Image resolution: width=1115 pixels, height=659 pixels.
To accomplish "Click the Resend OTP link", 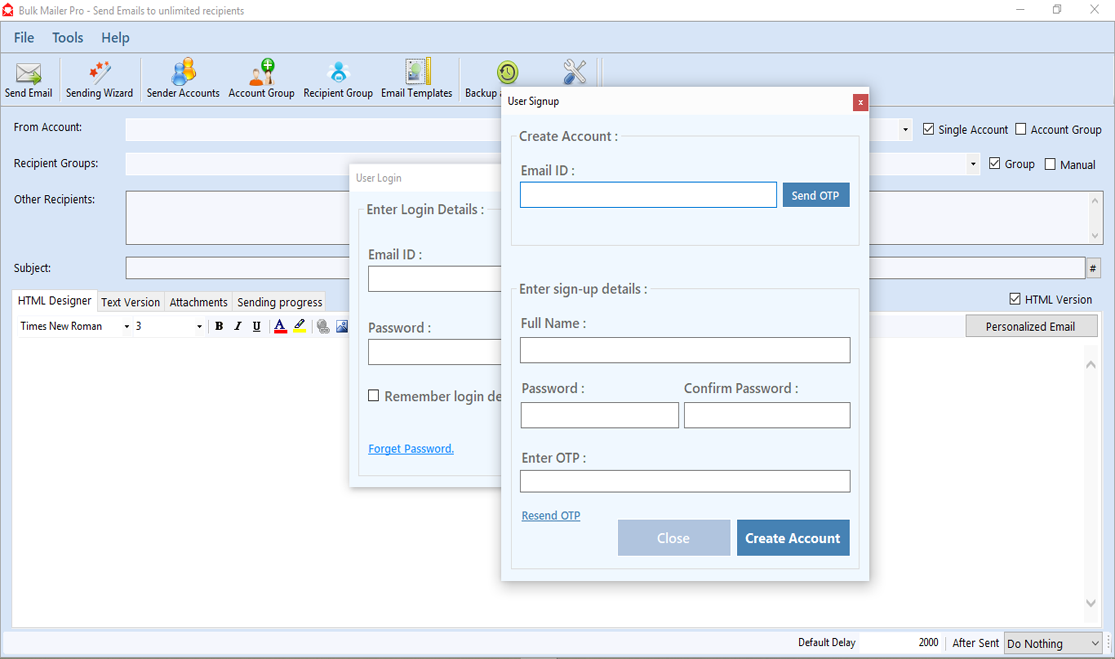I will tap(551, 515).
